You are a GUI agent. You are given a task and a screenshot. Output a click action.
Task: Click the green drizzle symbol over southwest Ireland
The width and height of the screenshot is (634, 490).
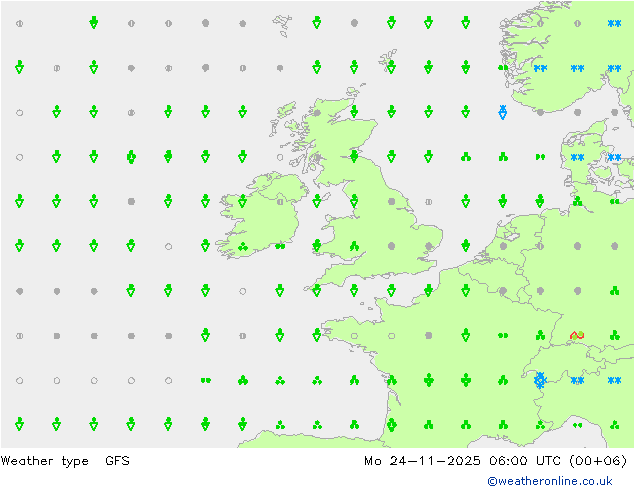coord(243,246)
